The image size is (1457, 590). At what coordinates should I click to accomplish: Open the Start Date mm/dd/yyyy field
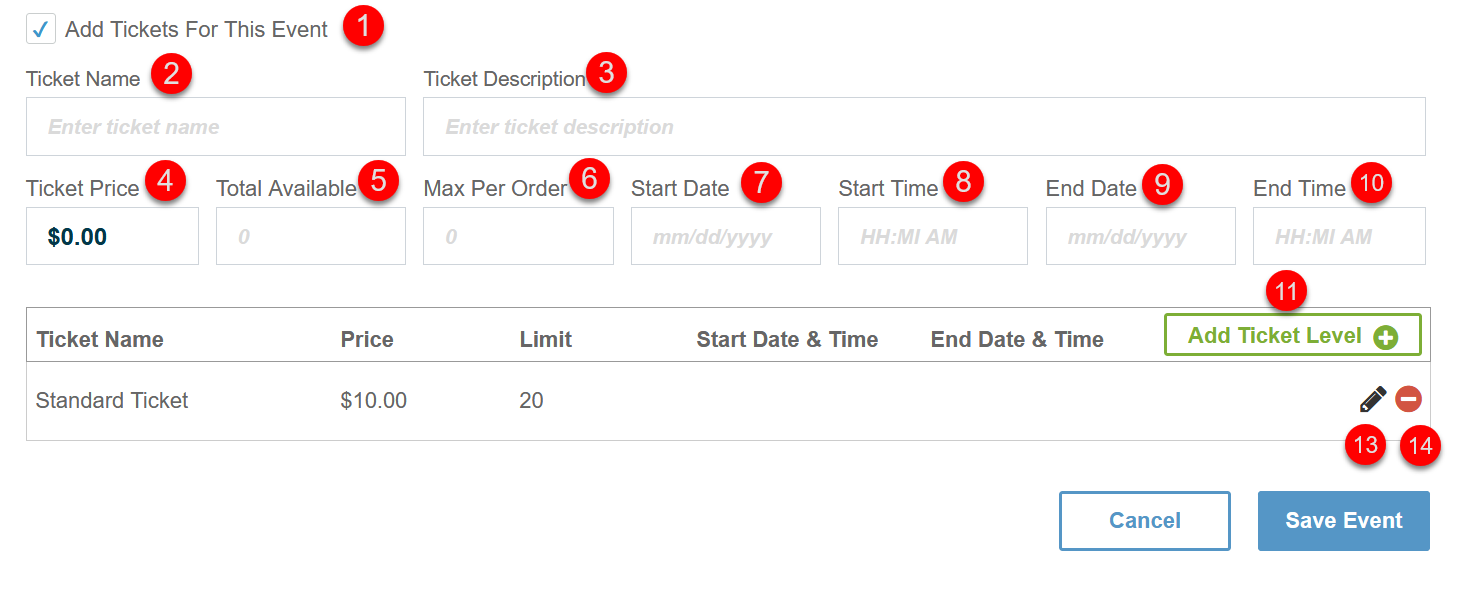726,236
